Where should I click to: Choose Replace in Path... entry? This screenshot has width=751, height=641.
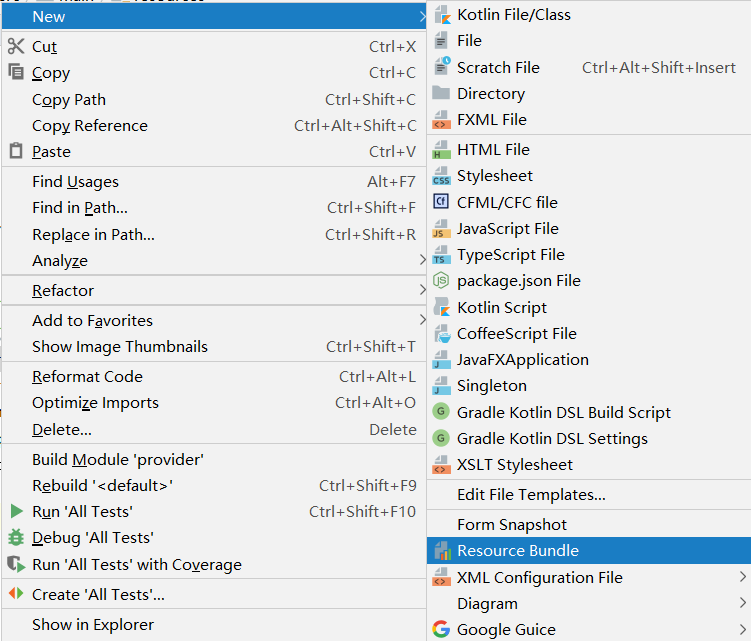pyautogui.click(x=214, y=234)
